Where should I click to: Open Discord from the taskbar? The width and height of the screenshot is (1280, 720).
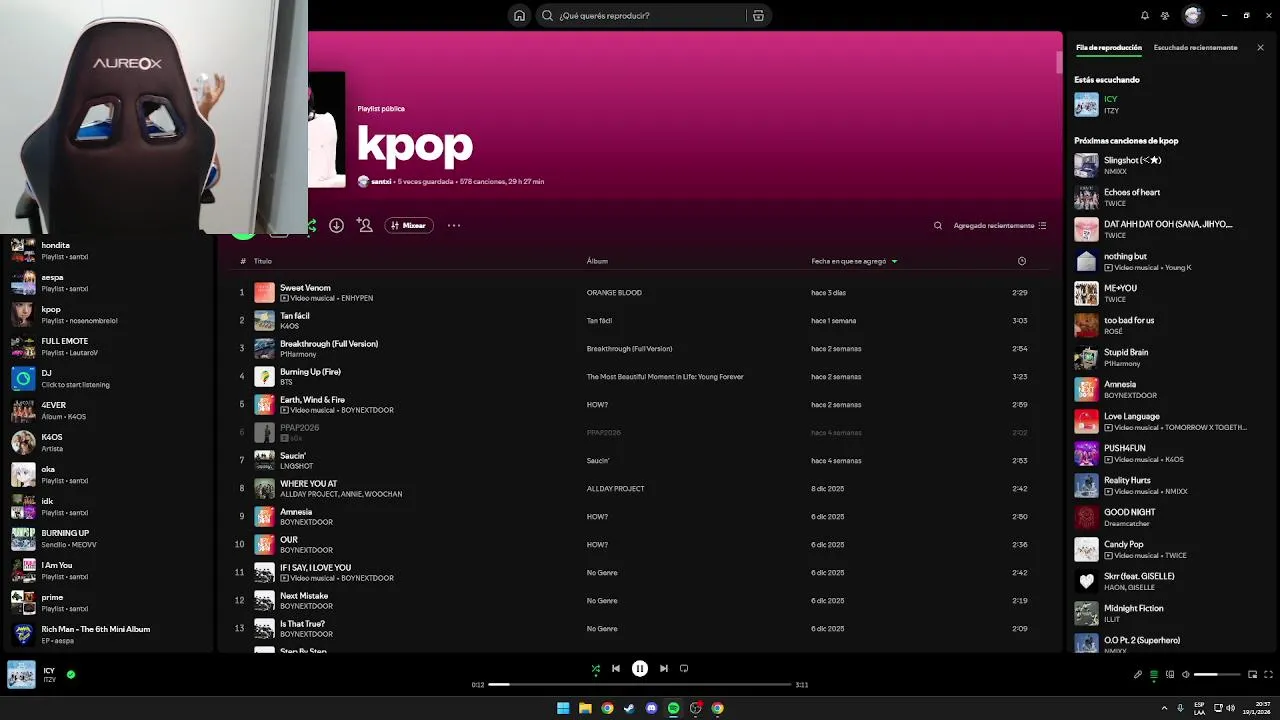pos(651,708)
